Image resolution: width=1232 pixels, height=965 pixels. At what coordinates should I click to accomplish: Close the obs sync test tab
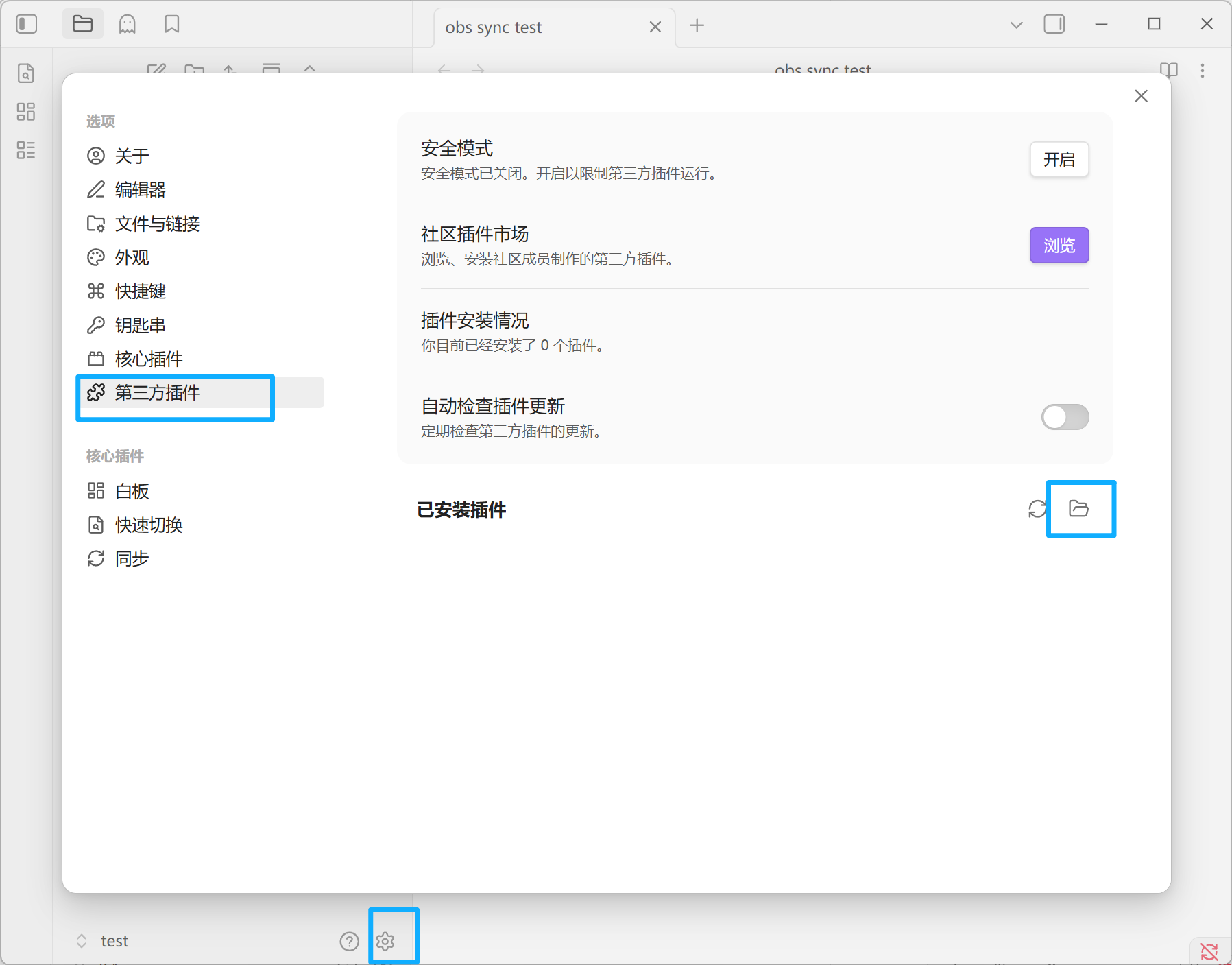[x=655, y=27]
